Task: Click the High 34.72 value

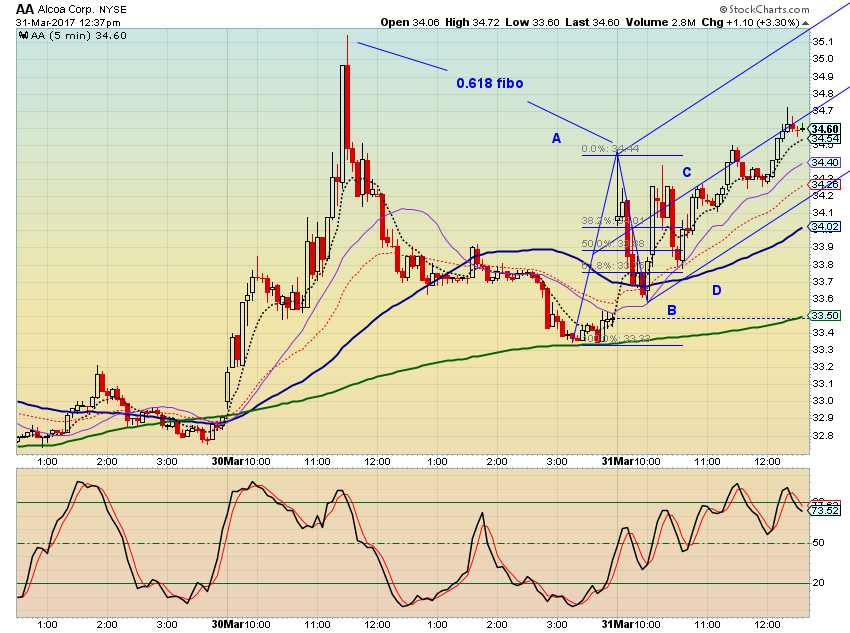Action: click(472, 22)
